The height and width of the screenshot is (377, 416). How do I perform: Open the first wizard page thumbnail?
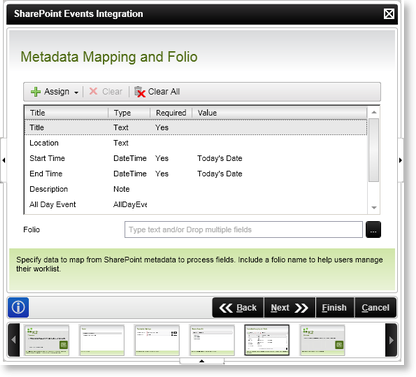pyautogui.click(x=47, y=340)
